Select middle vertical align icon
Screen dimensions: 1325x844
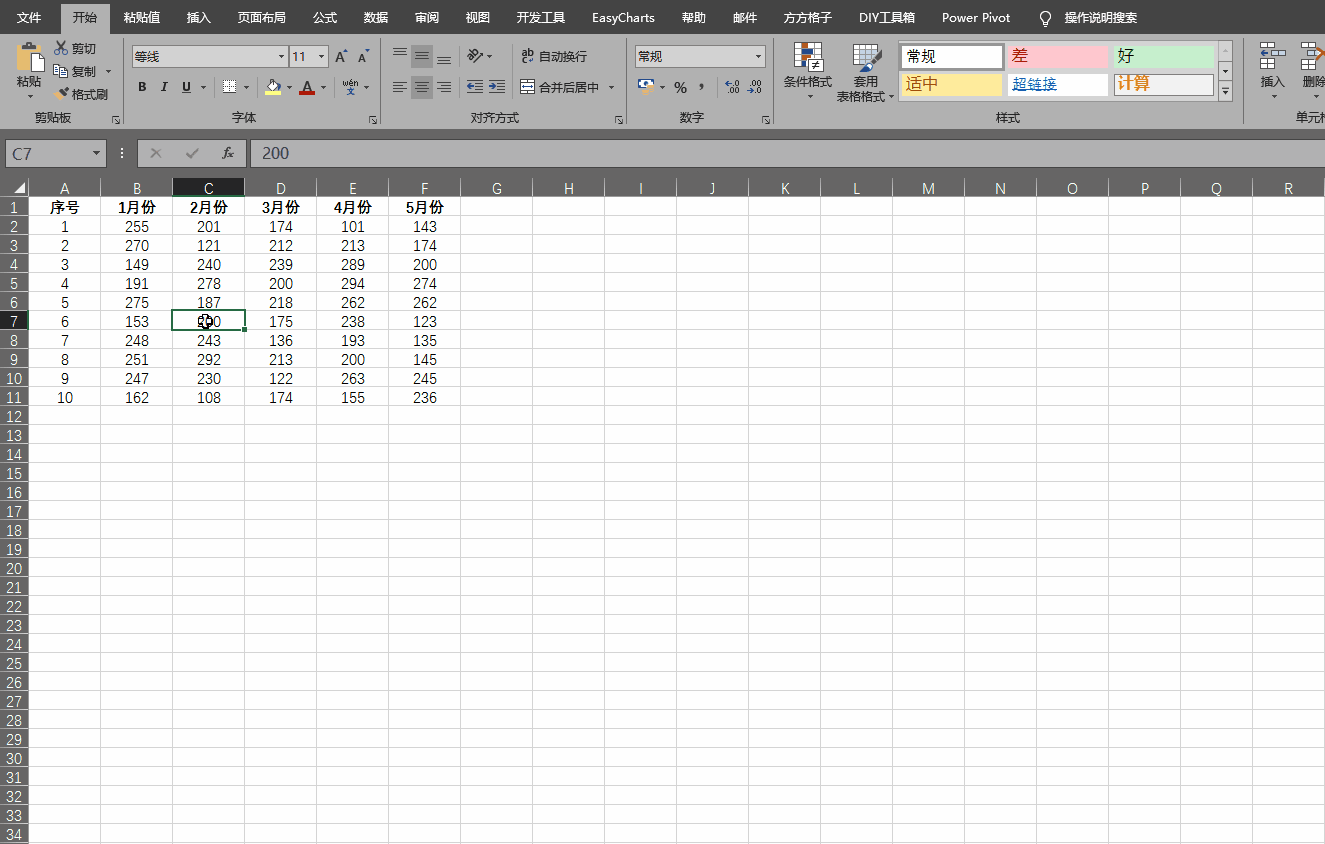click(x=422, y=56)
